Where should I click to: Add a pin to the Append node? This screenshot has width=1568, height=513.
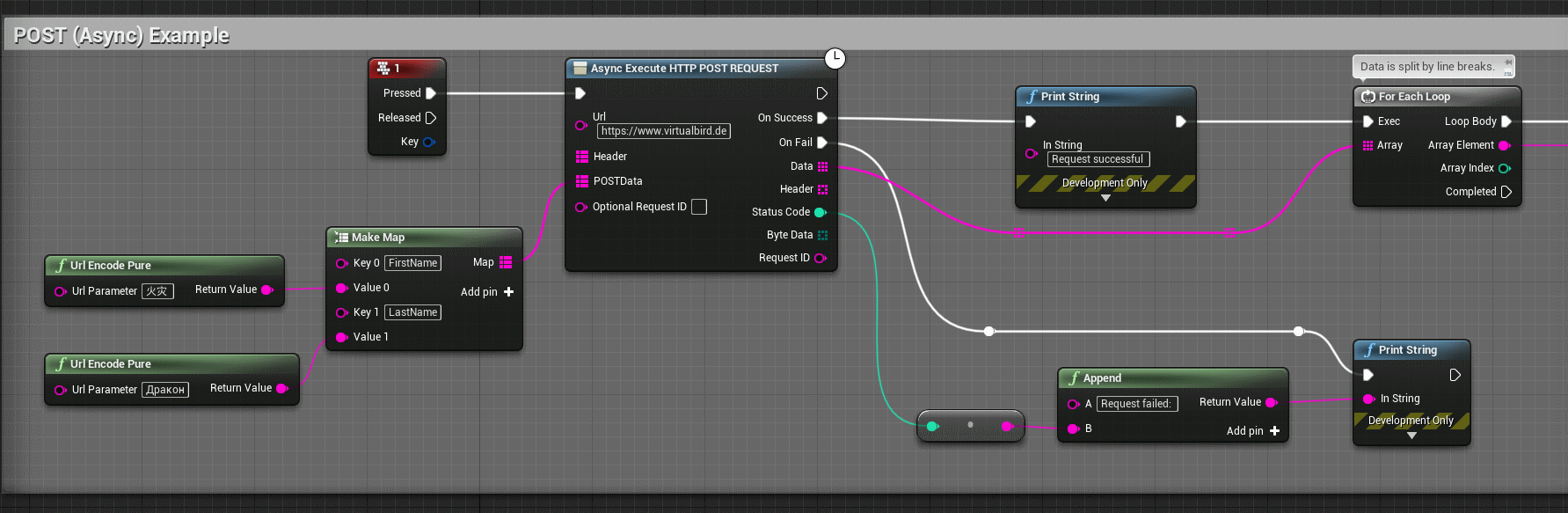click(1274, 431)
